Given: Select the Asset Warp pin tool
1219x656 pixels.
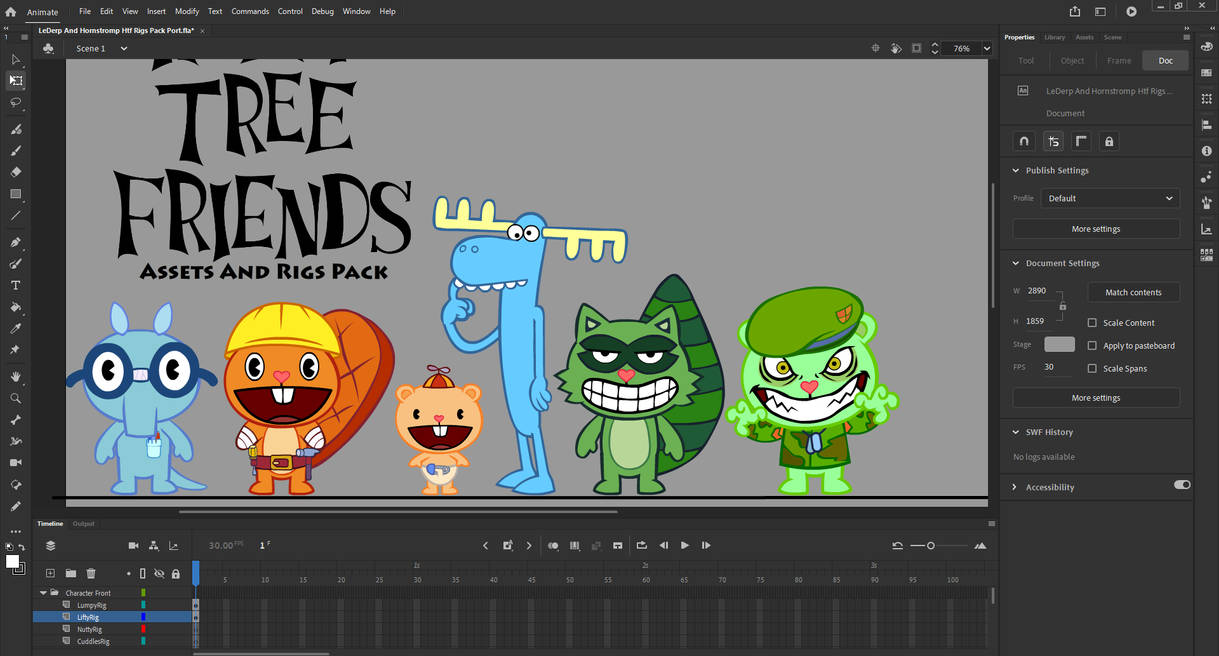Looking at the screenshot, I should click(15, 350).
